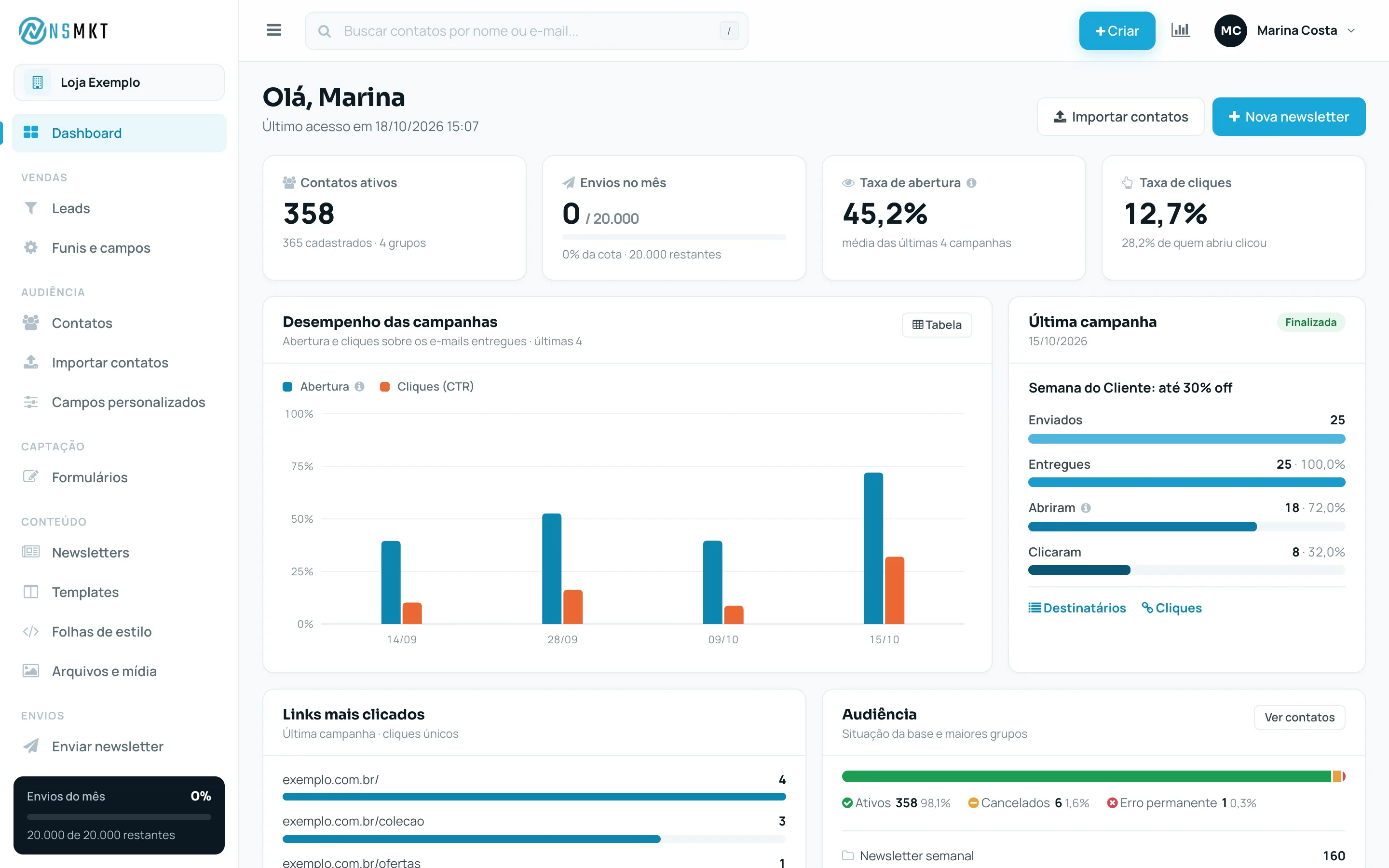Click the contact search input field

[526, 30]
